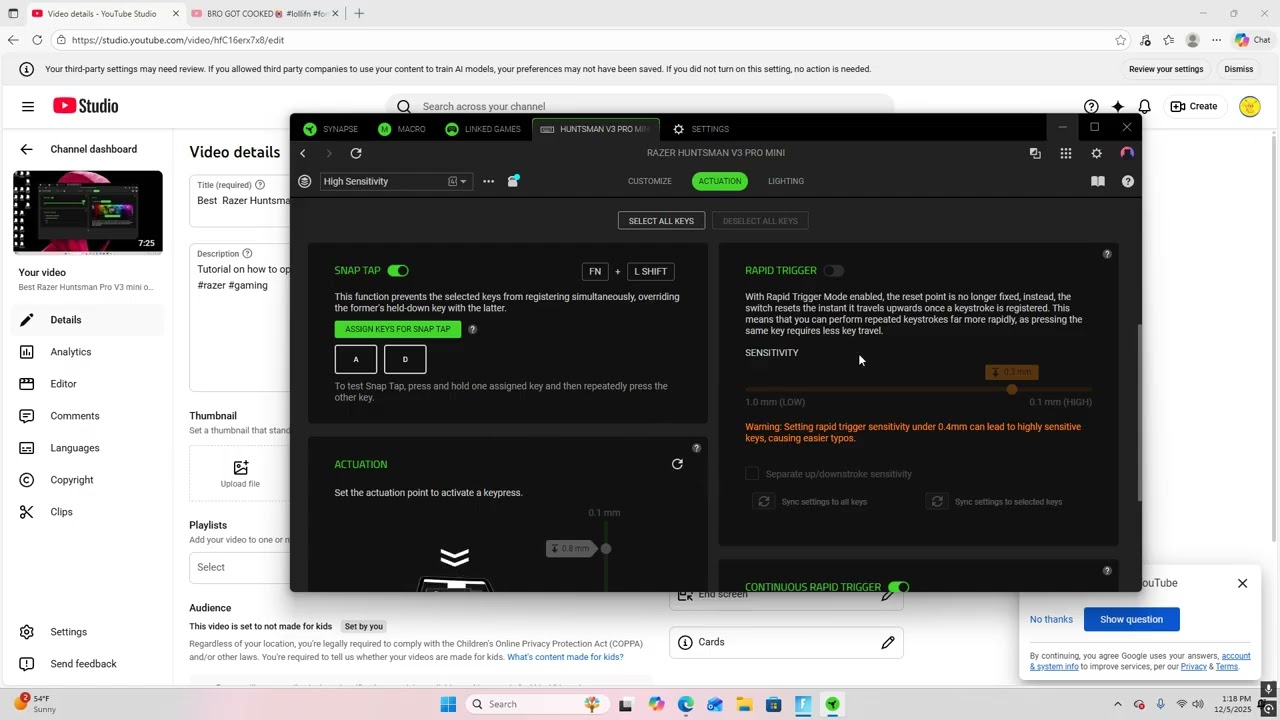Switch to the Lighting tab
Viewport: 1280px width, 720px height.
pos(786,181)
